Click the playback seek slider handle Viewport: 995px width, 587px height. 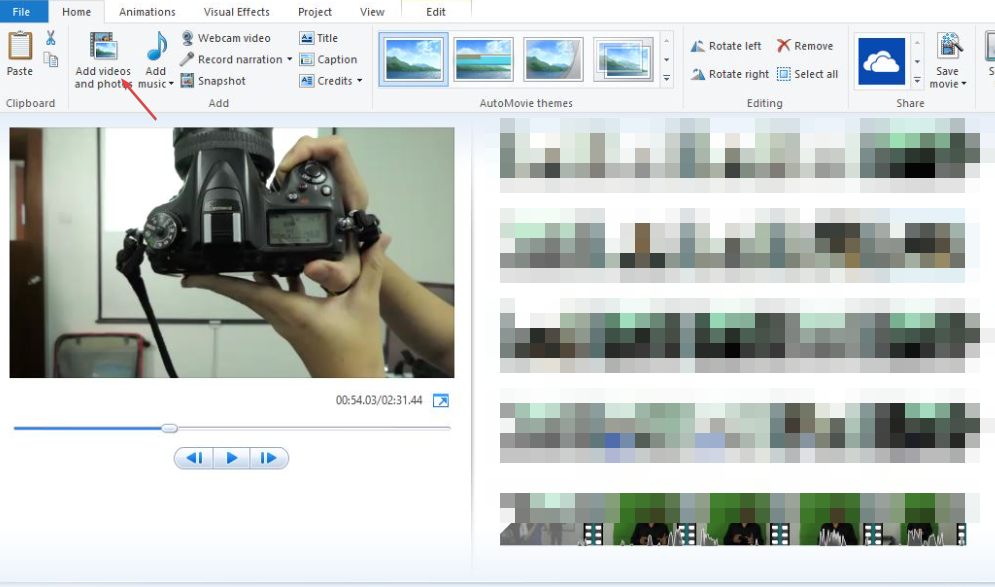168,427
